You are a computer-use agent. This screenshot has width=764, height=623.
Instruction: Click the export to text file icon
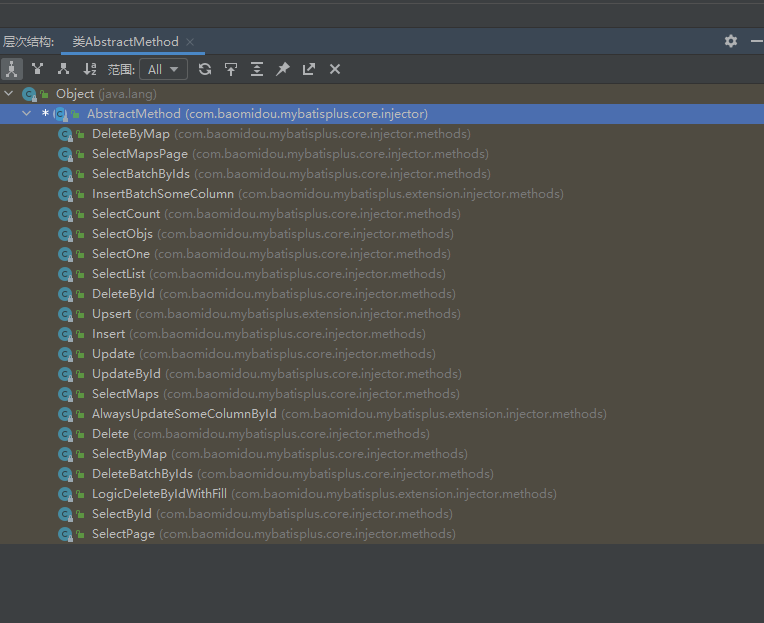coord(309,69)
